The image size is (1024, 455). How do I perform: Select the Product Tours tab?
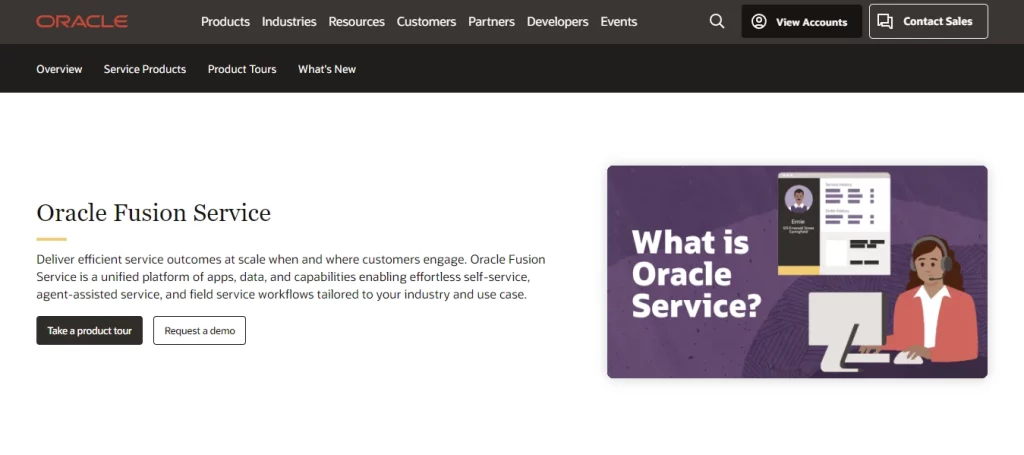click(242, 69)
